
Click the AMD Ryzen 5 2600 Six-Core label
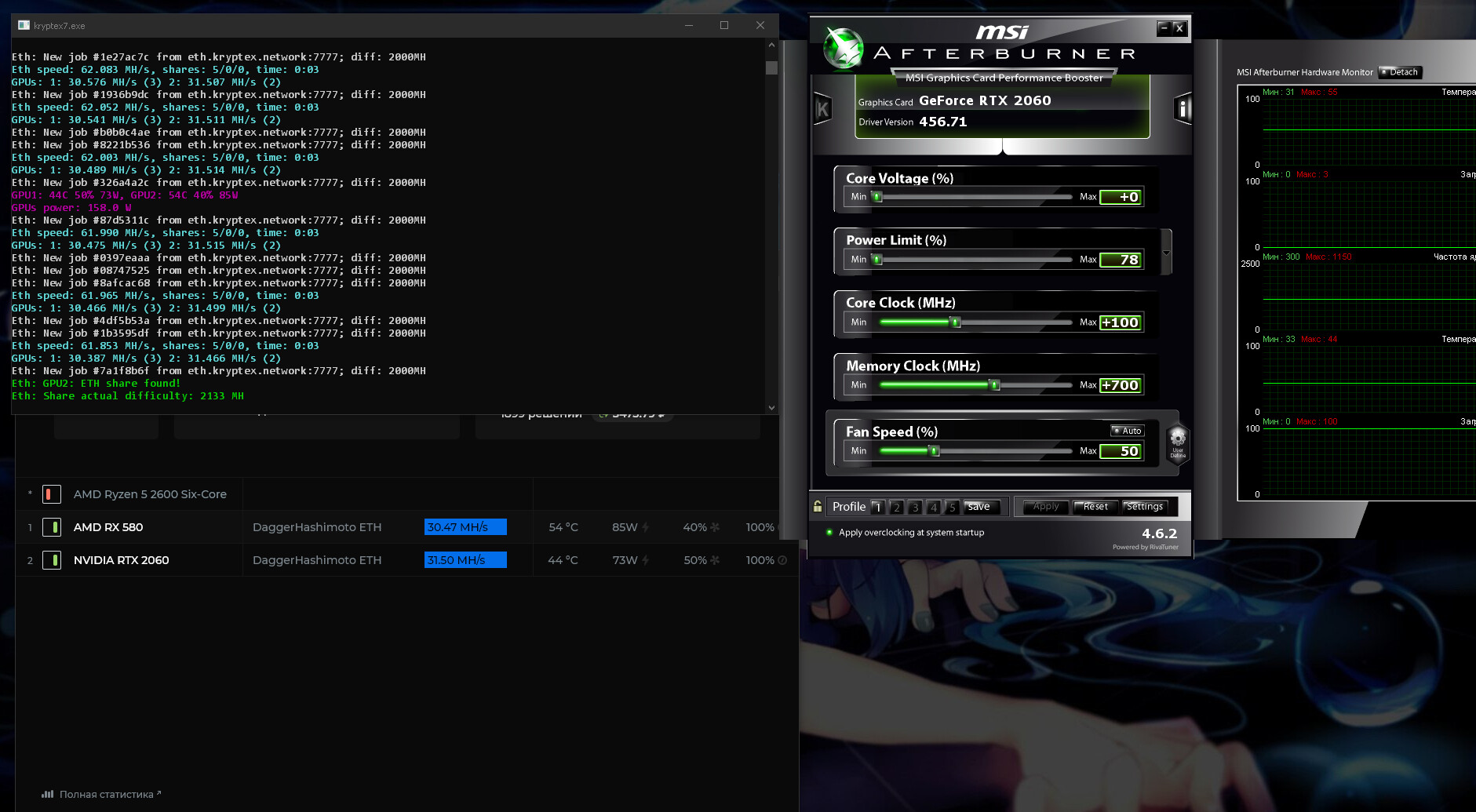150,494
